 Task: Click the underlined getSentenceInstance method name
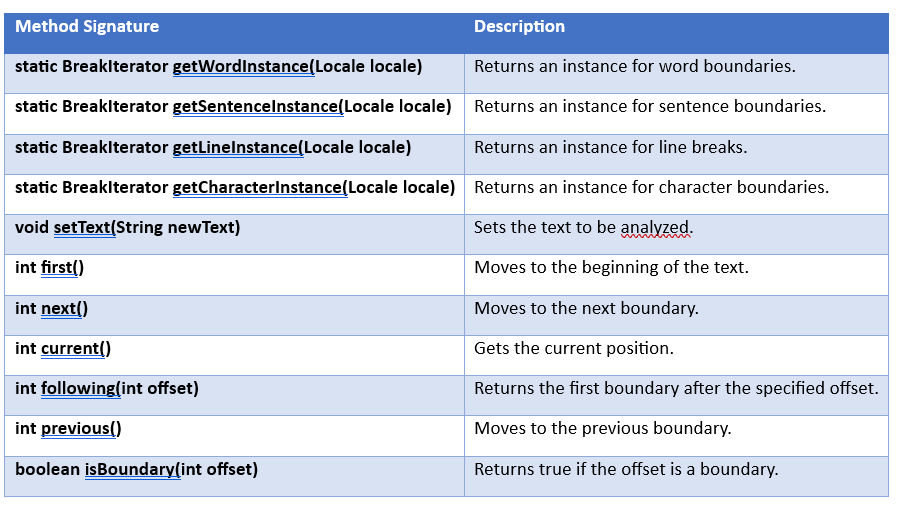257,107
